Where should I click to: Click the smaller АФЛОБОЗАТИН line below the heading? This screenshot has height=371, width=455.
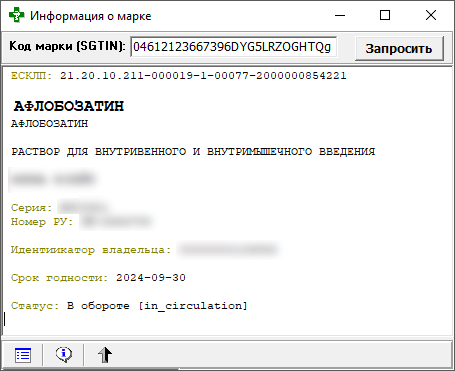tap(49, 124)
